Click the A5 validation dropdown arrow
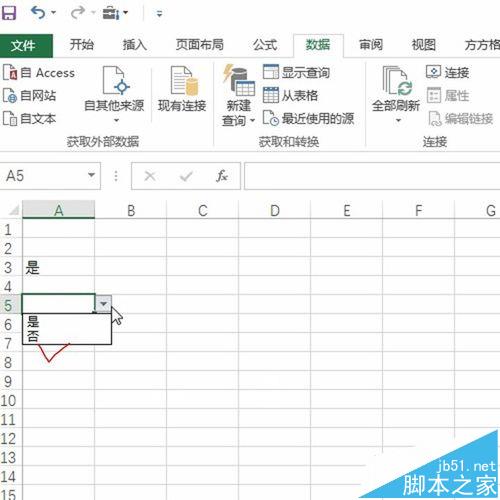Image resolution: width=500 pixels, height=500 pixels. [104, 304]
